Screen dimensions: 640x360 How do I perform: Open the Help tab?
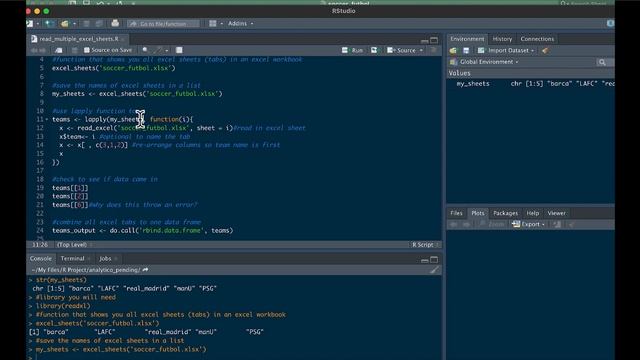pos(533,213)
